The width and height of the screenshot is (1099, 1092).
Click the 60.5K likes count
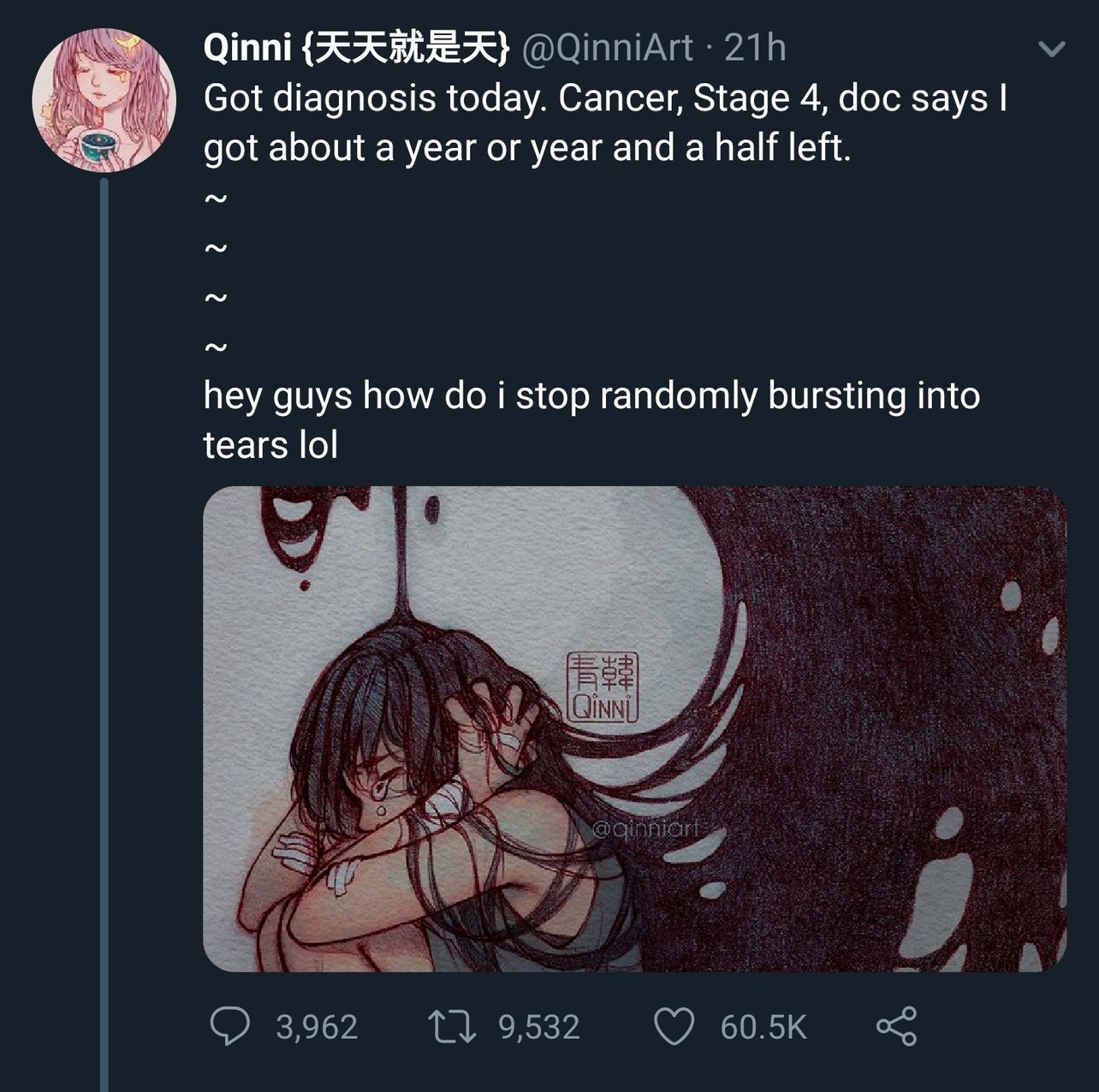(x=763, y=1027)
